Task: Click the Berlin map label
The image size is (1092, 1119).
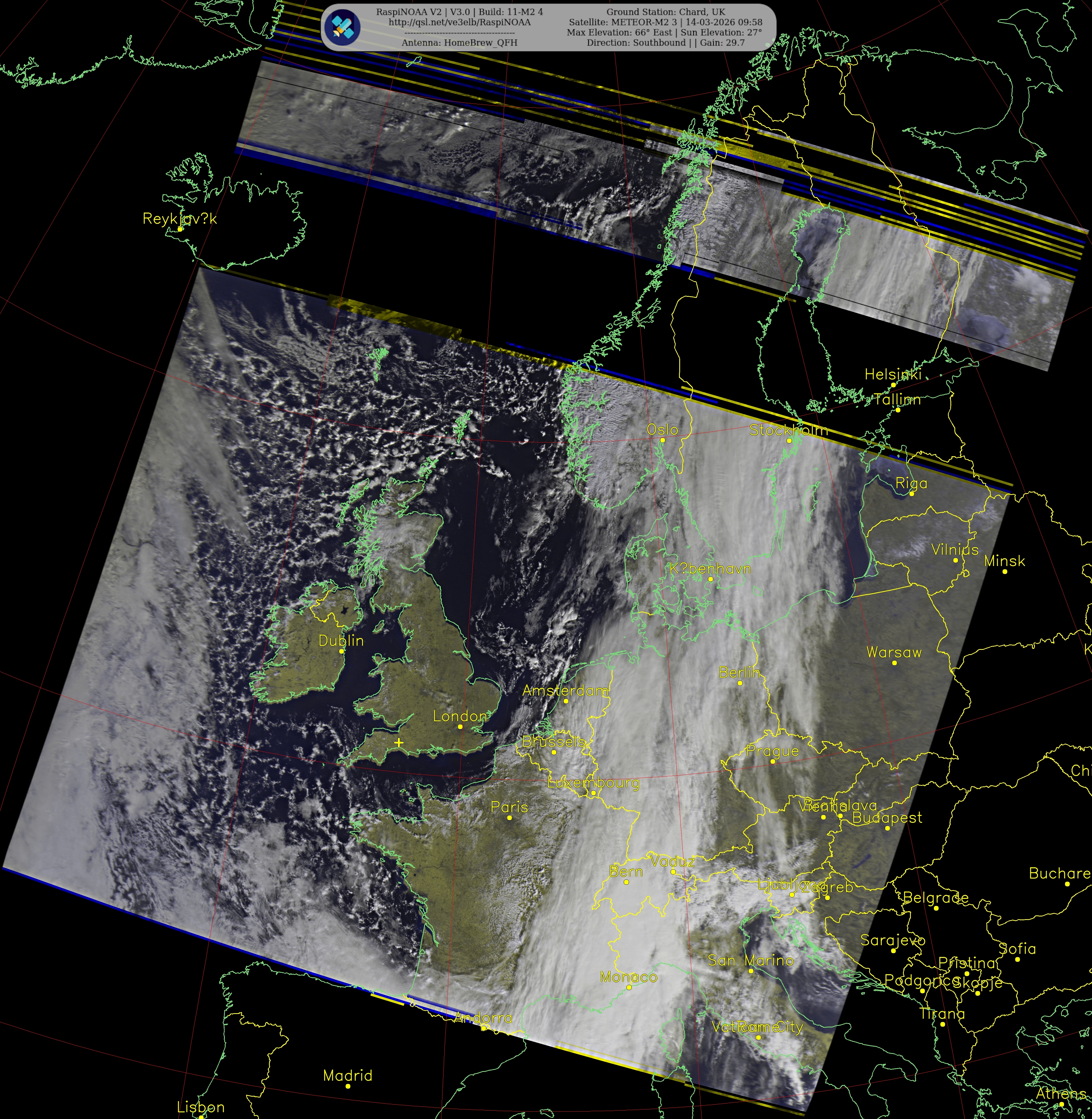Action: point(739,672)
